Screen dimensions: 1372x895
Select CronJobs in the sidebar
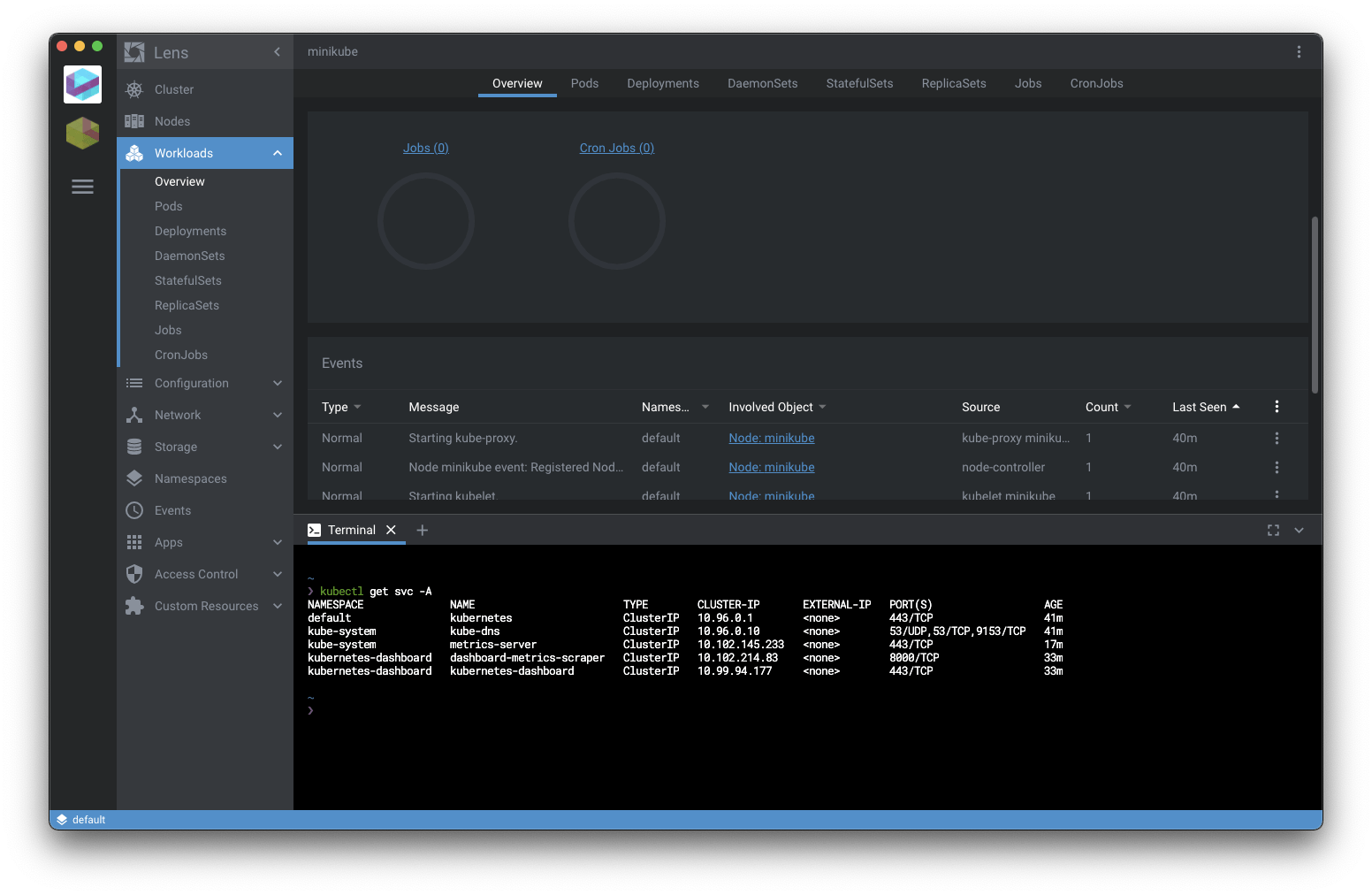181,355
